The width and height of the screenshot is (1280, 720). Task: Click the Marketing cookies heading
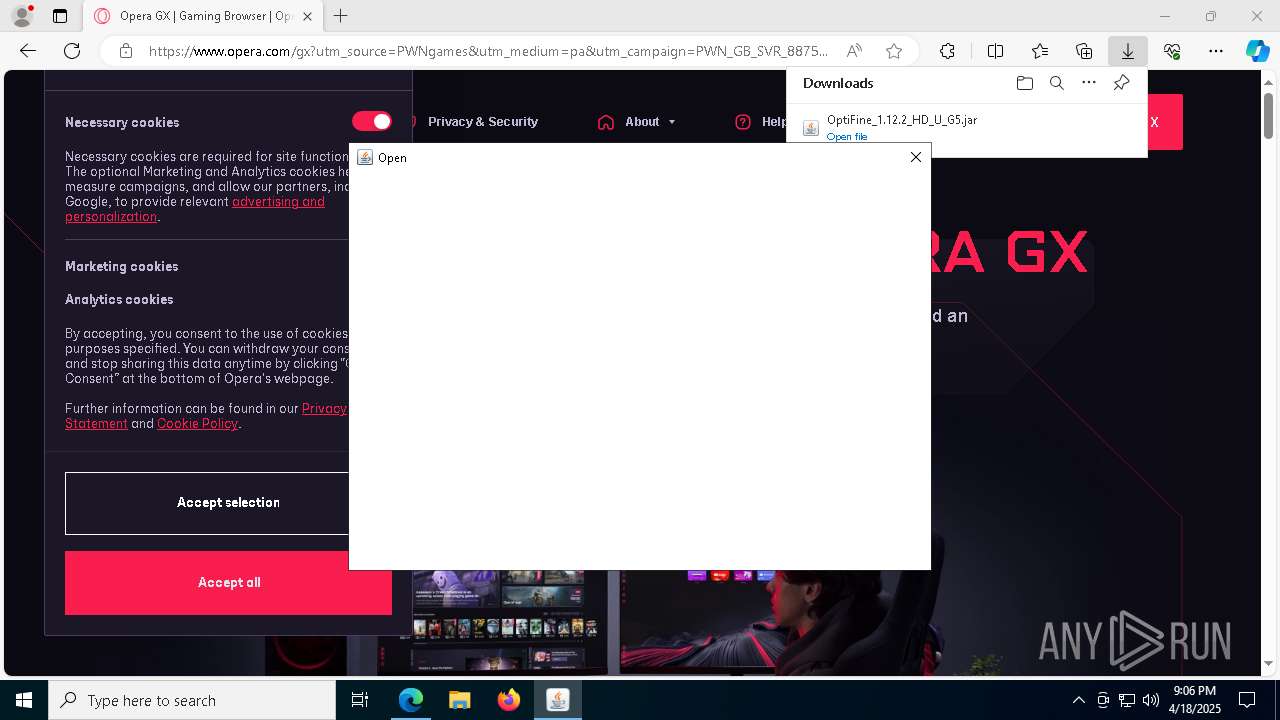[122, 267]
